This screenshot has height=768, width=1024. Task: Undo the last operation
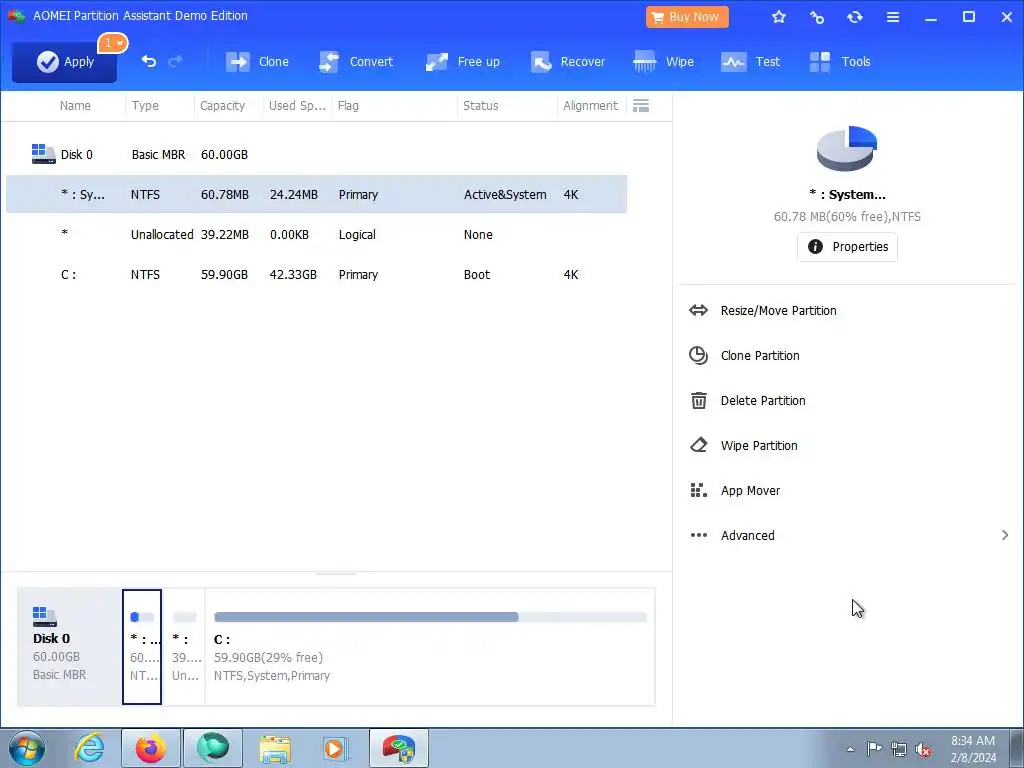149,61
